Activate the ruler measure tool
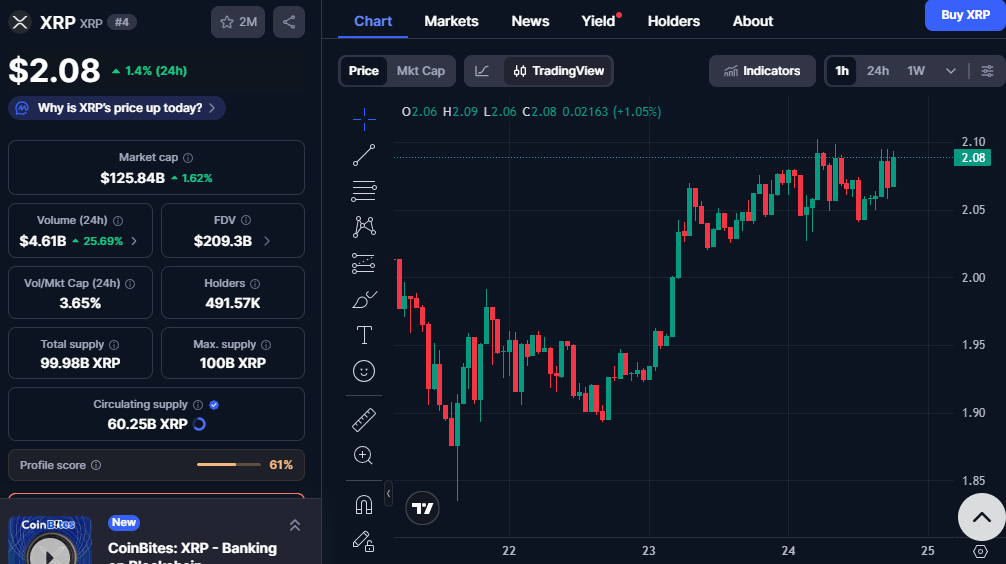This screenshot has height=564, width=1006. [364, 419]
